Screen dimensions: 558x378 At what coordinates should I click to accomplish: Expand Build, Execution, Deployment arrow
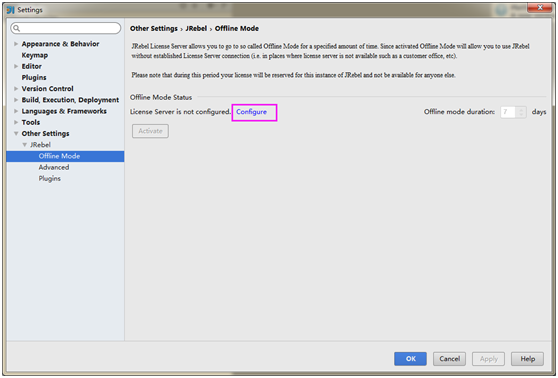click(x=16, y=100)
